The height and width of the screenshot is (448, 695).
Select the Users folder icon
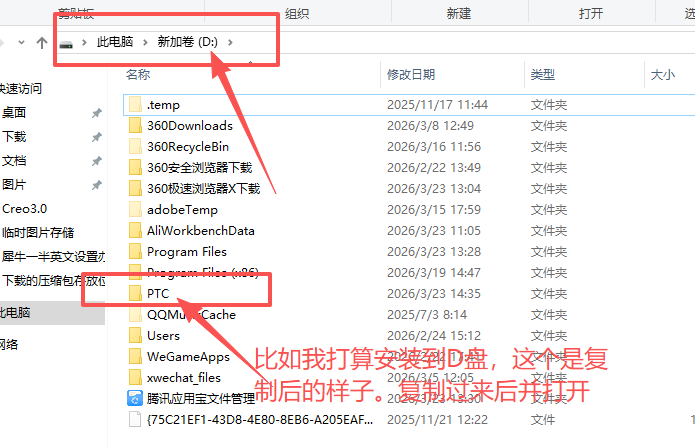point(135,335)
